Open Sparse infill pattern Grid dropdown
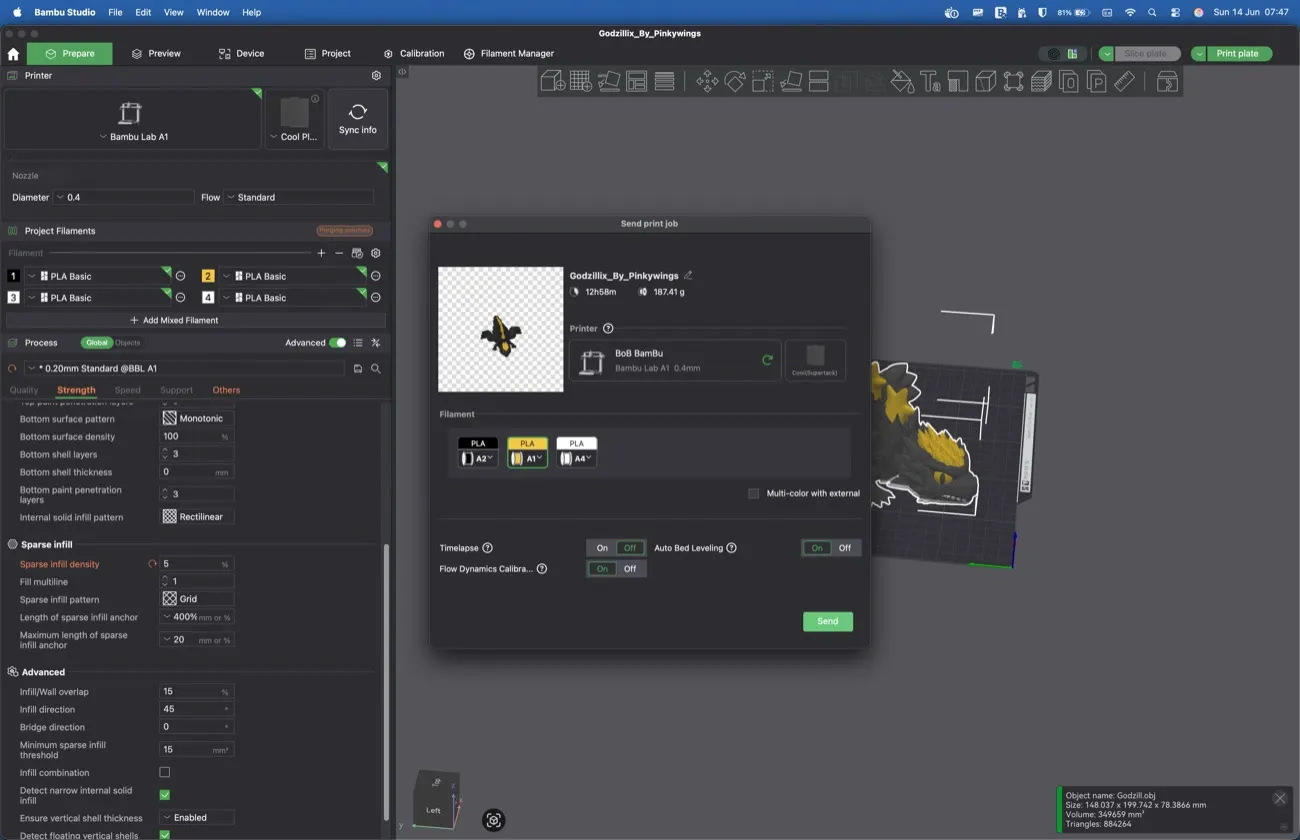 coord(197,599)
